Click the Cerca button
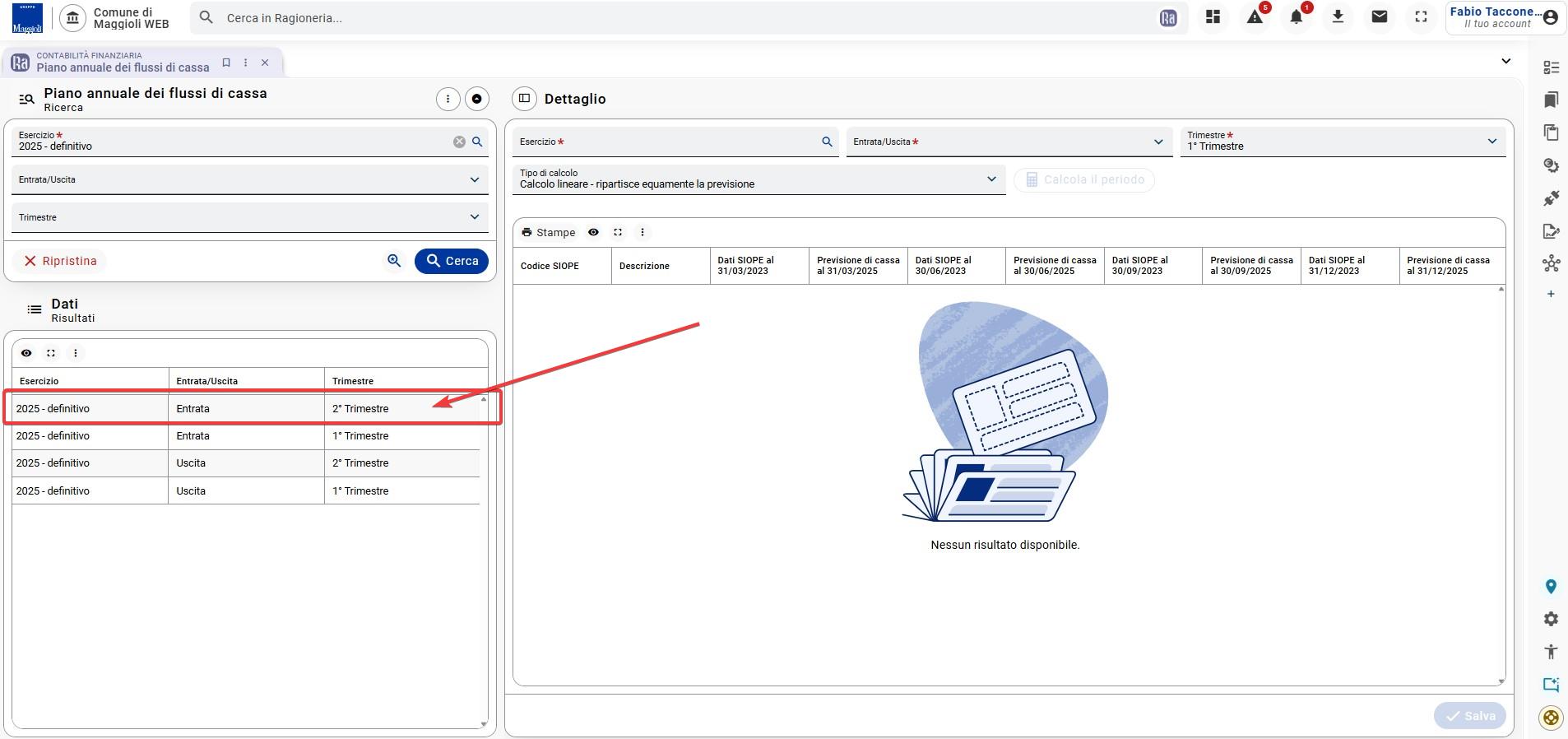Image resolution: width=1568 pixels, height=739 pixels. tap(452, 261)
